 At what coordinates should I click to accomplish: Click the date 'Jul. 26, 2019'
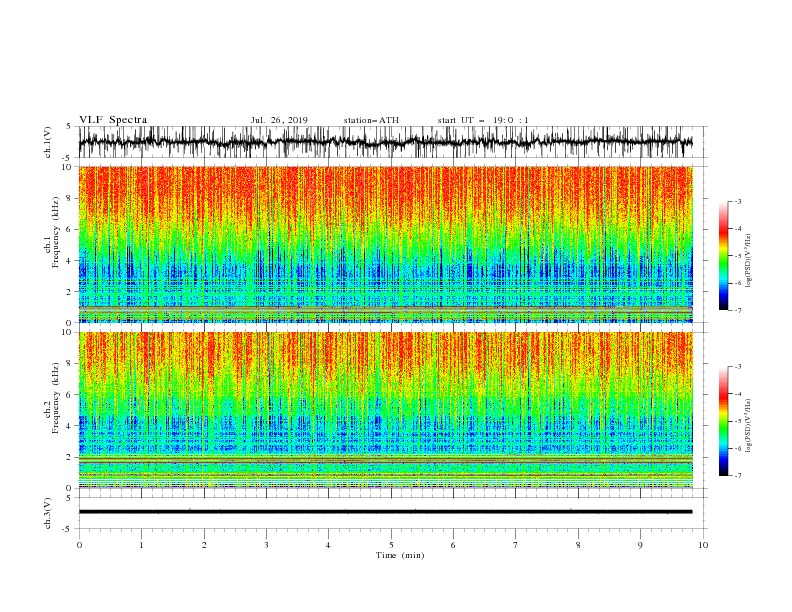pos(279,120)
